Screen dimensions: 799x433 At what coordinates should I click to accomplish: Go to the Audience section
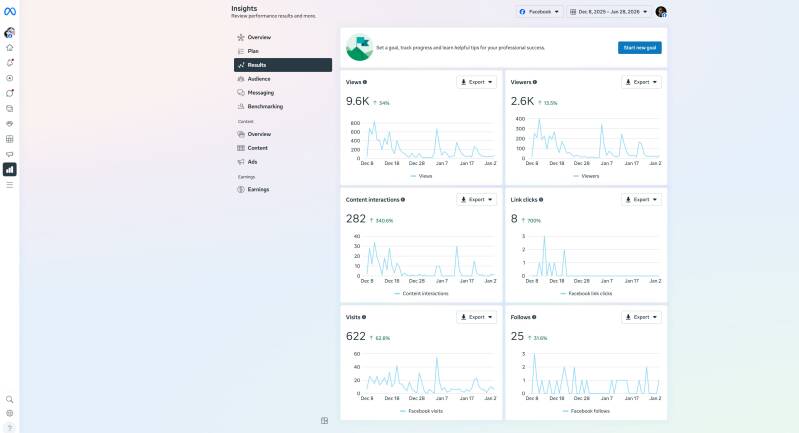point(259,78)
